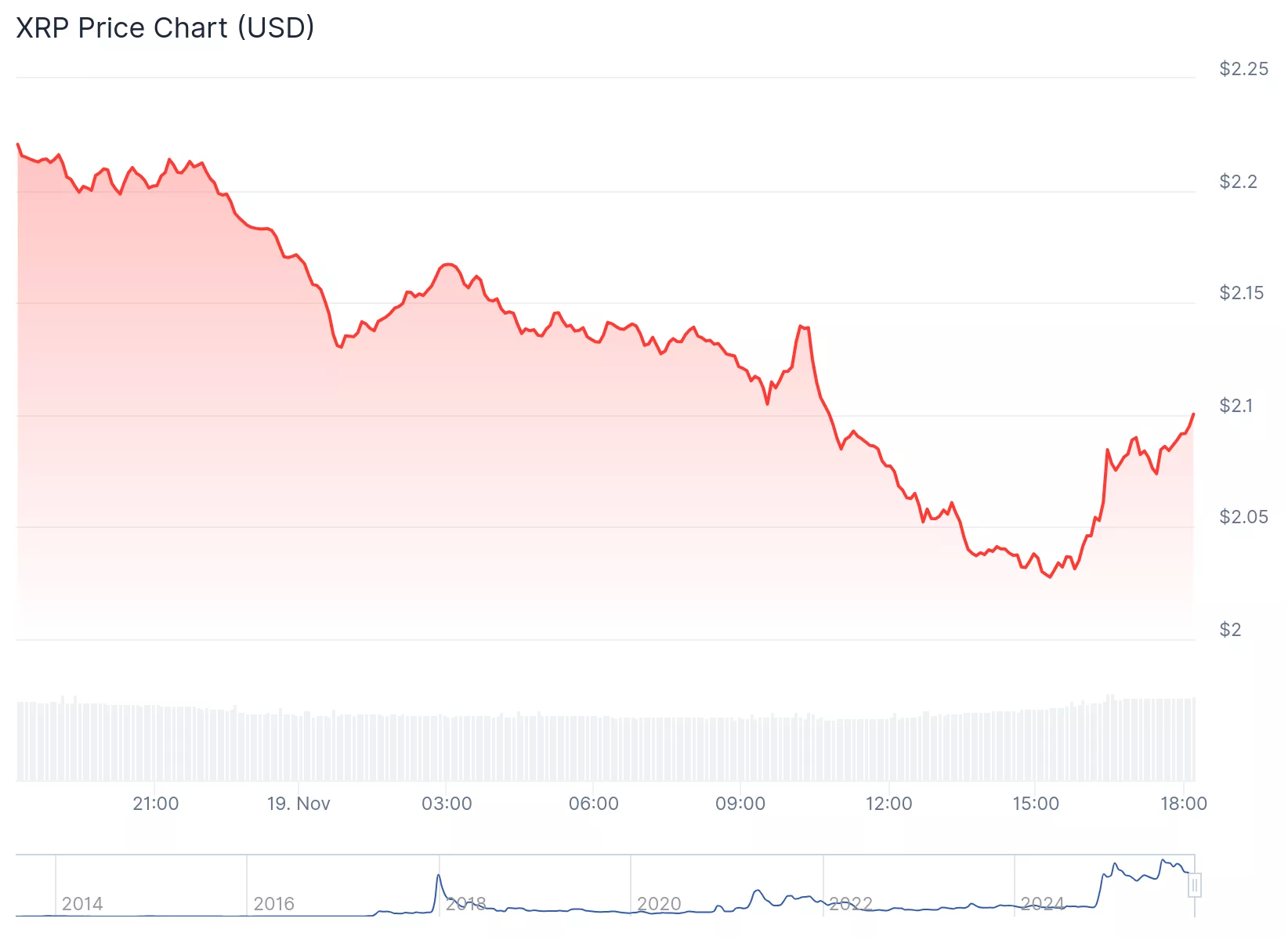Click the 12:00 time axis label
This screenshot has width=1288, height=940.
[888, 804]
